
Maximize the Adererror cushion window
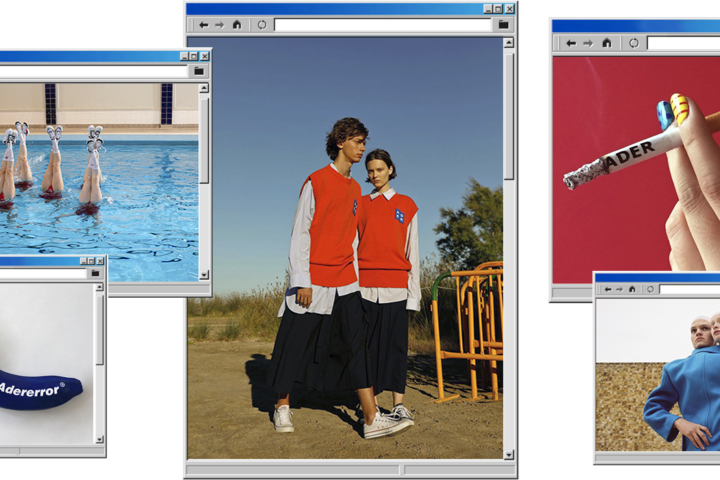coord(91,261)
